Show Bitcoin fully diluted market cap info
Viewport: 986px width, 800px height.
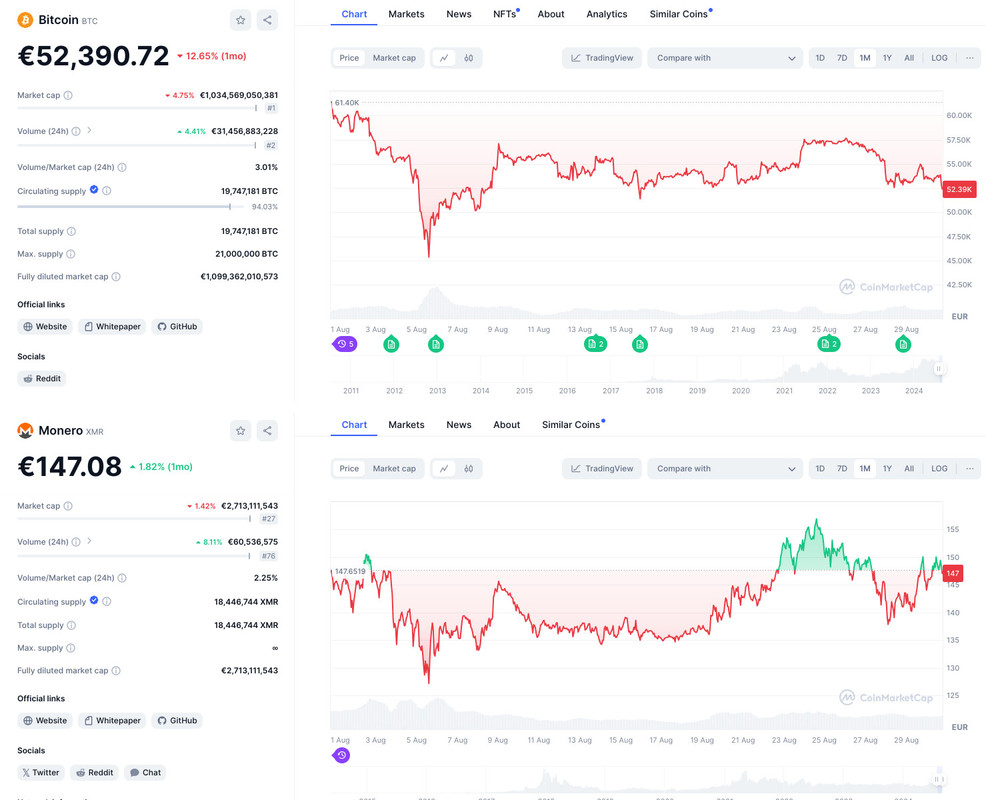click(116, 277)
